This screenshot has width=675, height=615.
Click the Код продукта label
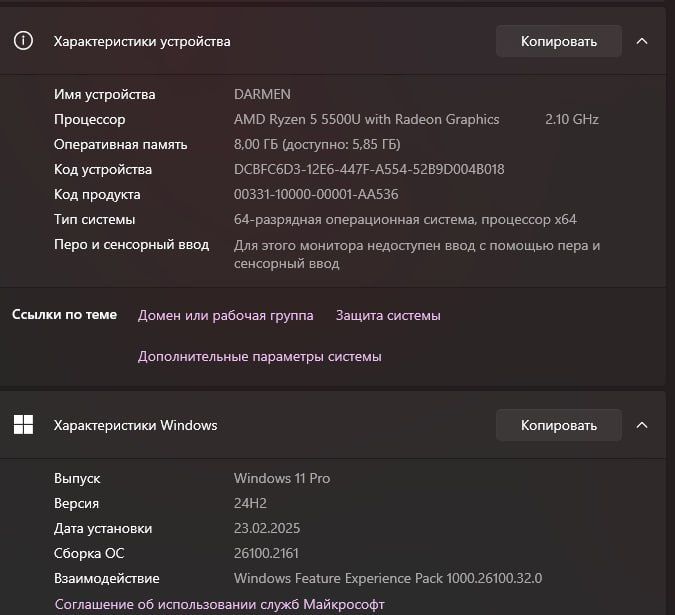tap(97, 194)
